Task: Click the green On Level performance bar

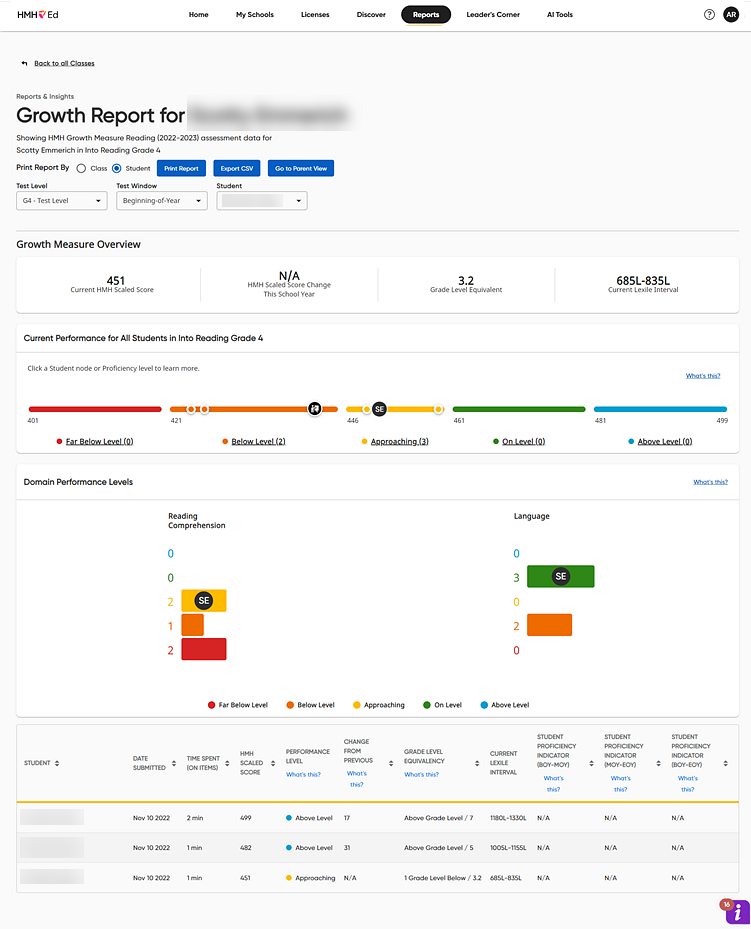Action: point(519,409)
